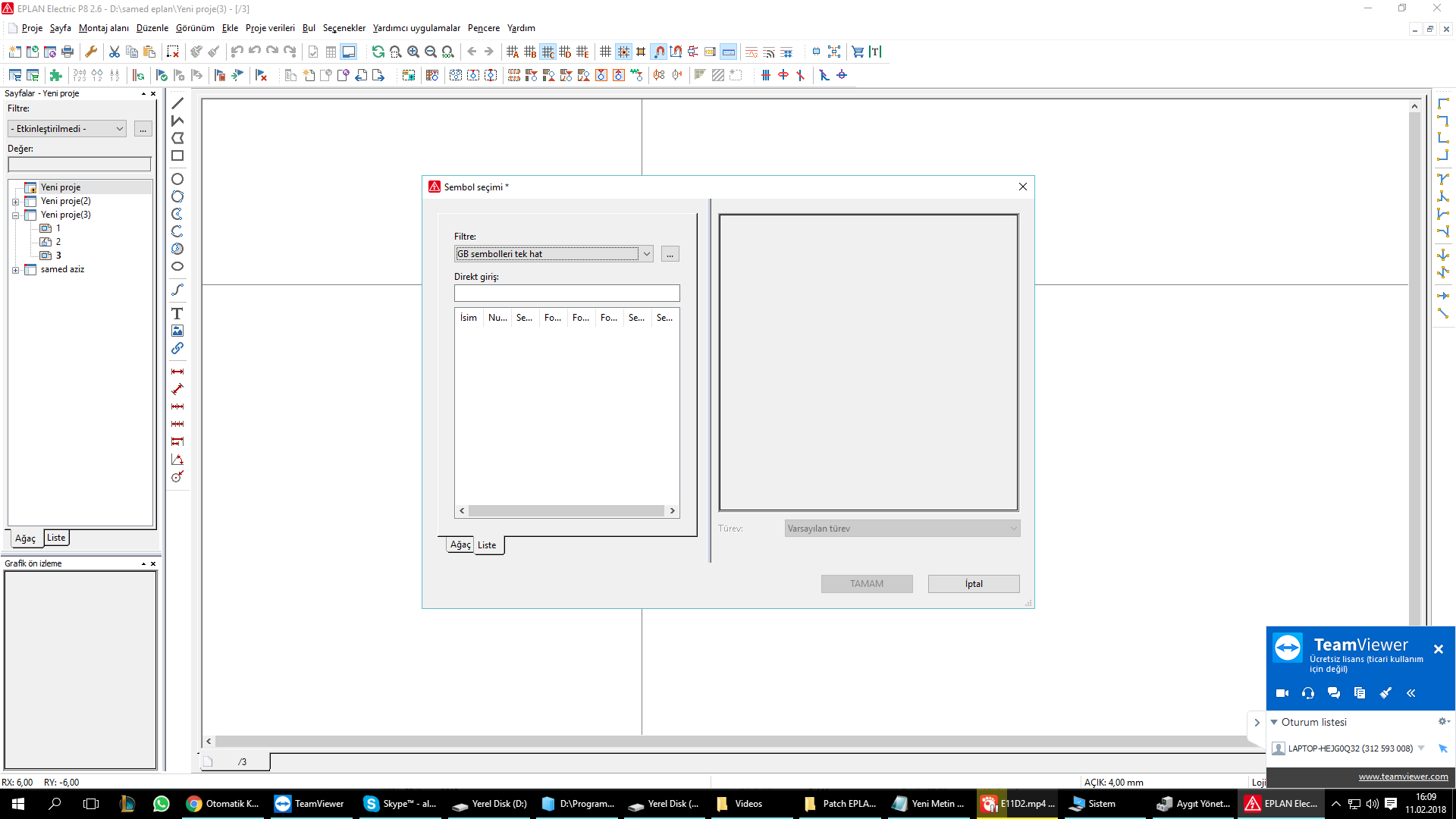Click the ellipsis button beside symbol filter

pyautogui.click(x=670, y=254)
